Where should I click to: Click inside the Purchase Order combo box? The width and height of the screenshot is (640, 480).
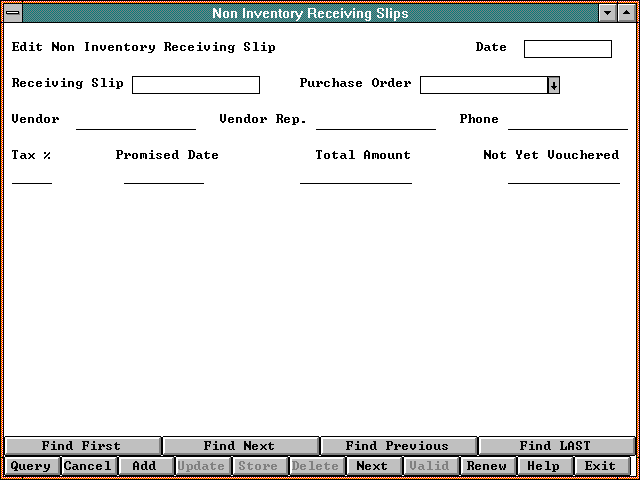(x=483, y=85)
